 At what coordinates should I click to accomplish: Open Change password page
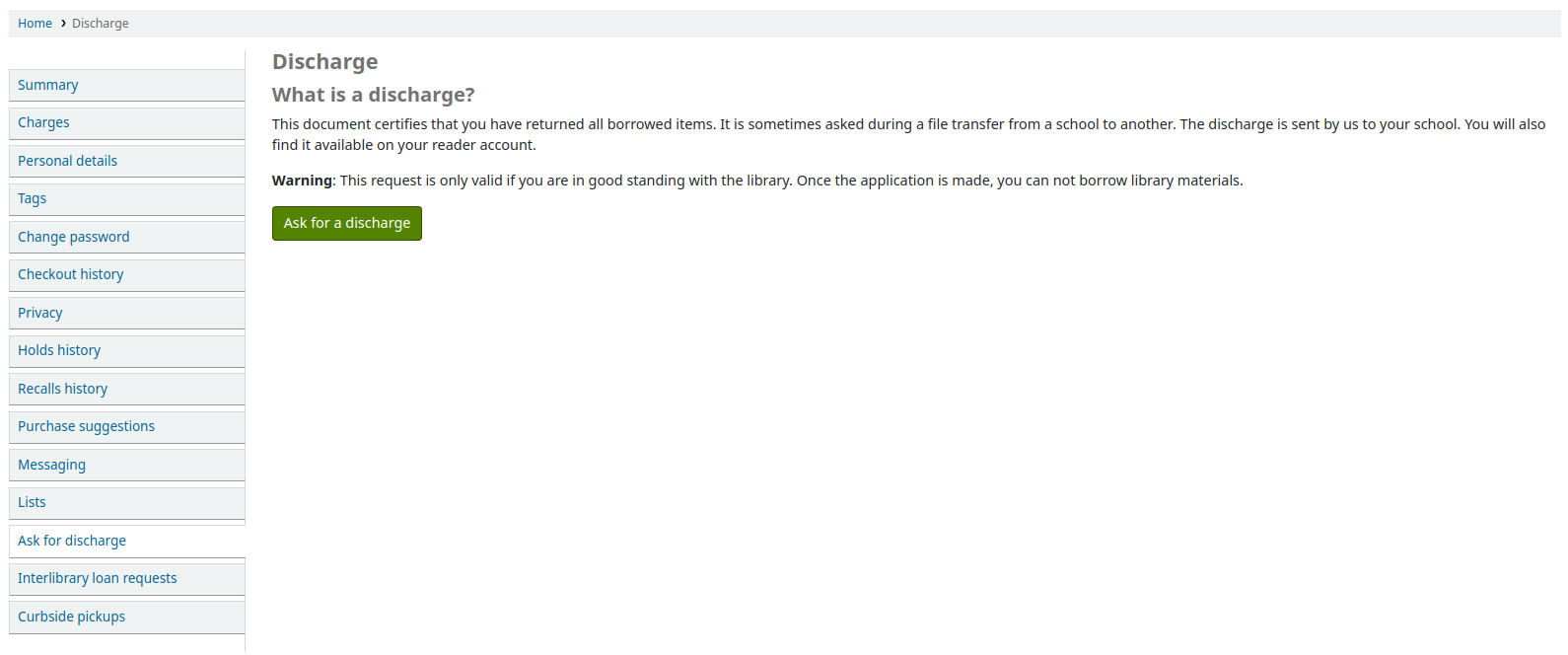[73, 237]
